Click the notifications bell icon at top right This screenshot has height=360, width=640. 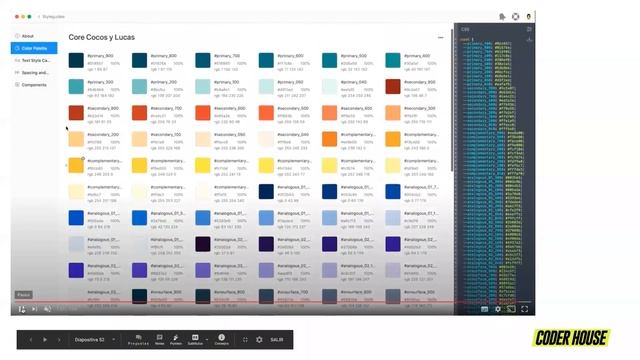pyautogui.click(x=502, y=17)
